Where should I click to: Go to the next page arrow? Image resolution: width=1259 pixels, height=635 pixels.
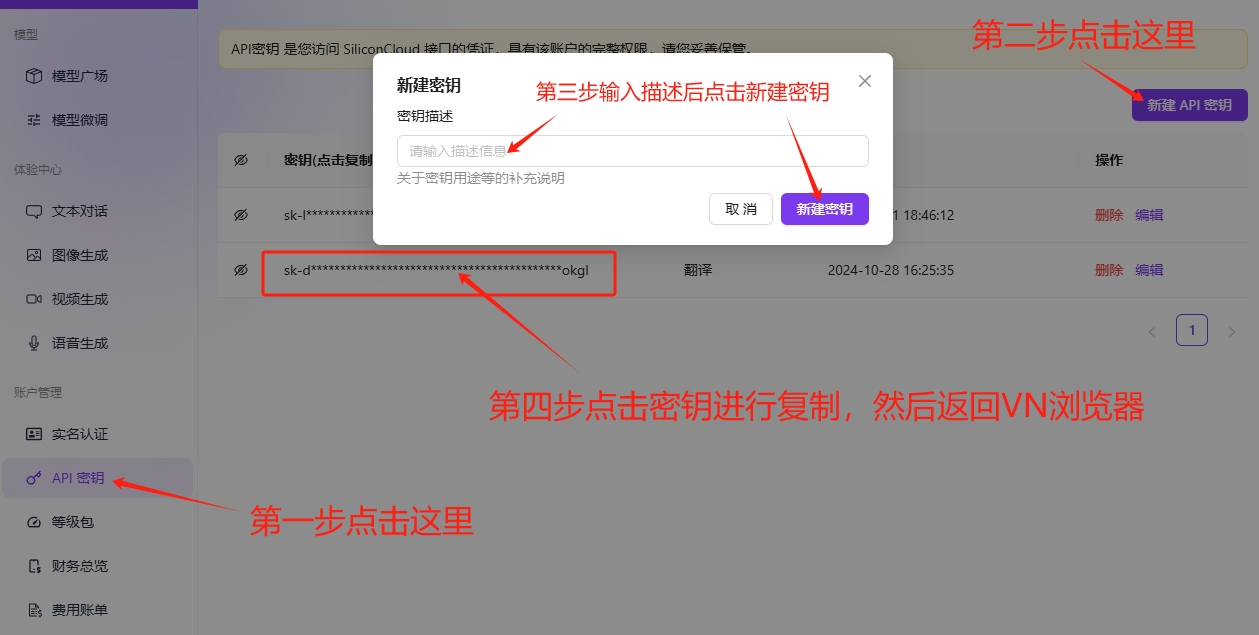[1231, 331]
